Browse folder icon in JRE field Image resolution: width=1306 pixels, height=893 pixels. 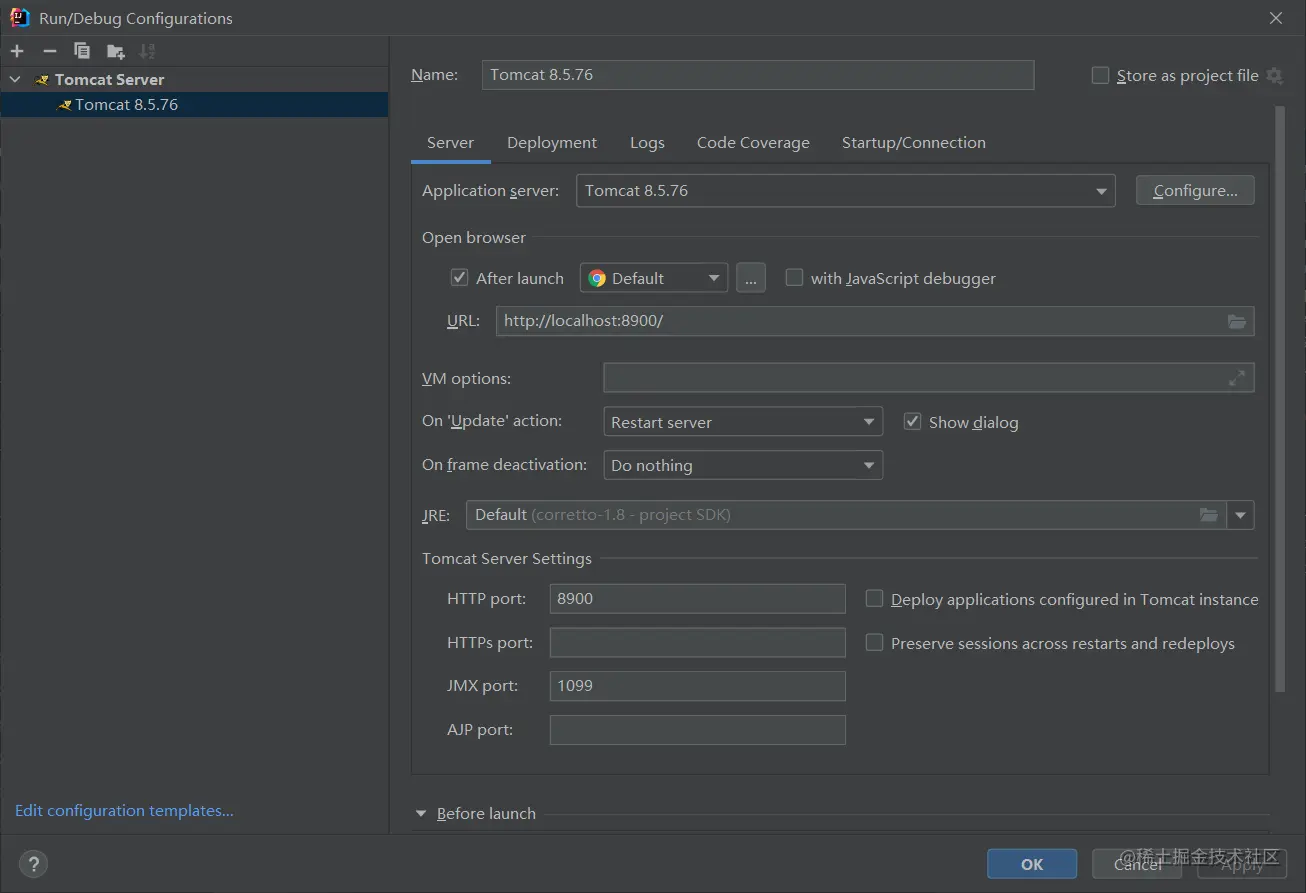pos(1209,515)
